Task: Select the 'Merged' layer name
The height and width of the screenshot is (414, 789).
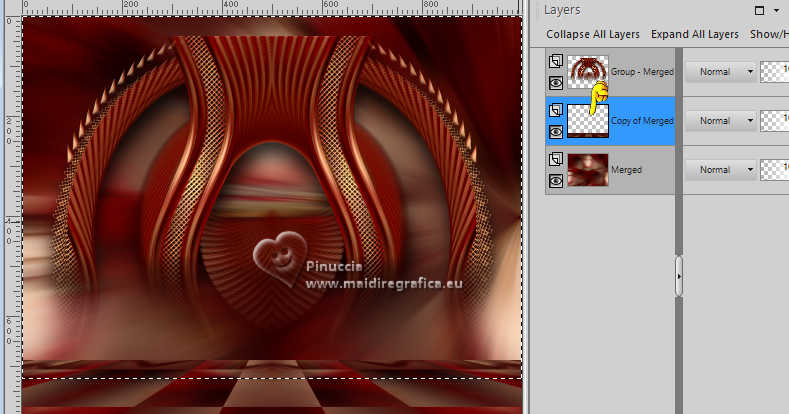Action: coord(626,170)
